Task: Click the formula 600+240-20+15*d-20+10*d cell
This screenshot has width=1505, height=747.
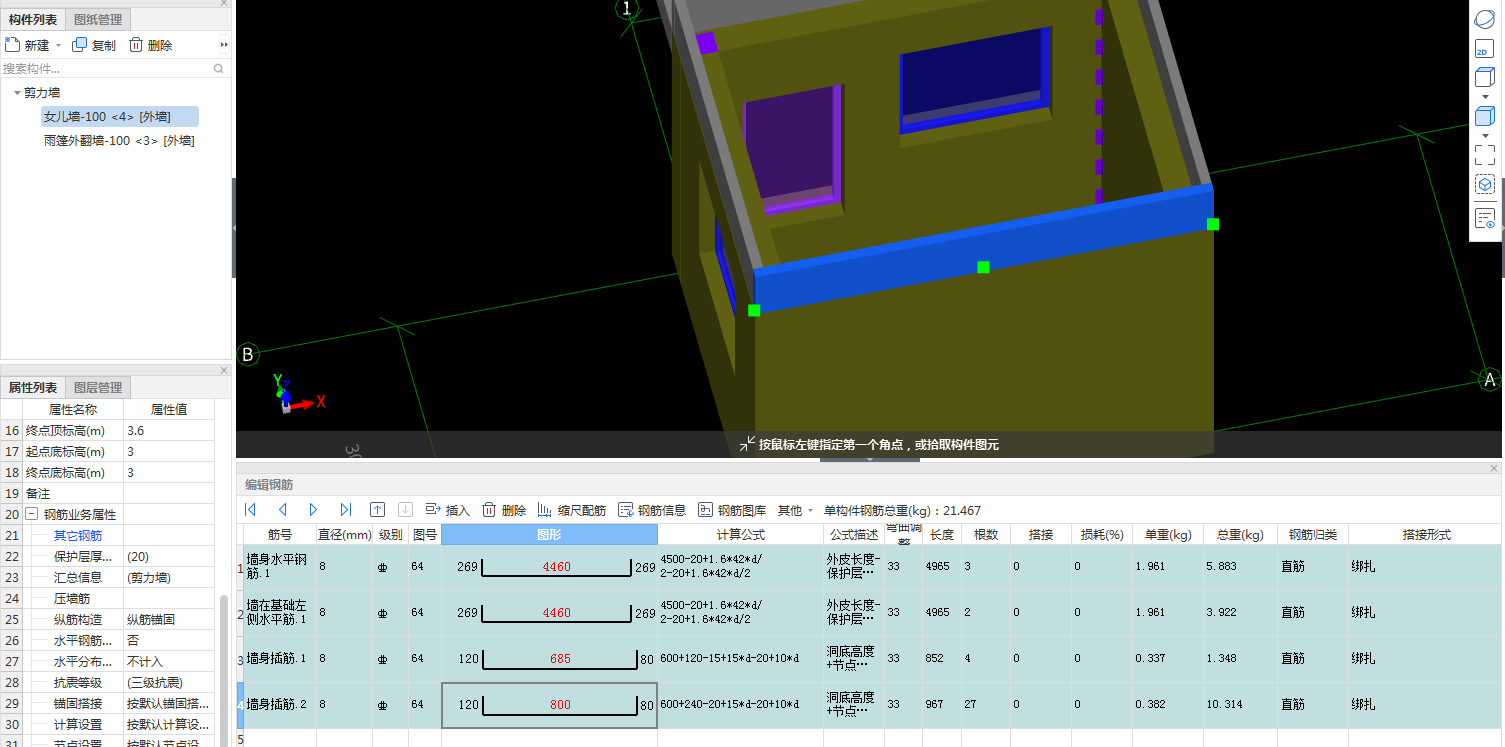Action: click(x=740, y=704)
